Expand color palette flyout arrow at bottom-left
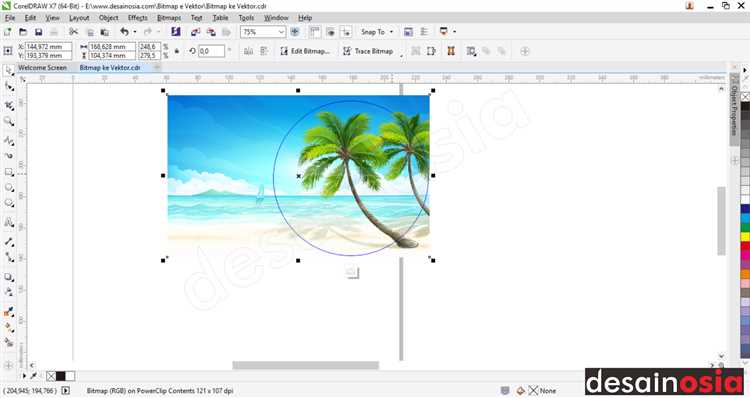Viewport: 750px width, 398px height. pyautogui.click(x=24, y=376)
